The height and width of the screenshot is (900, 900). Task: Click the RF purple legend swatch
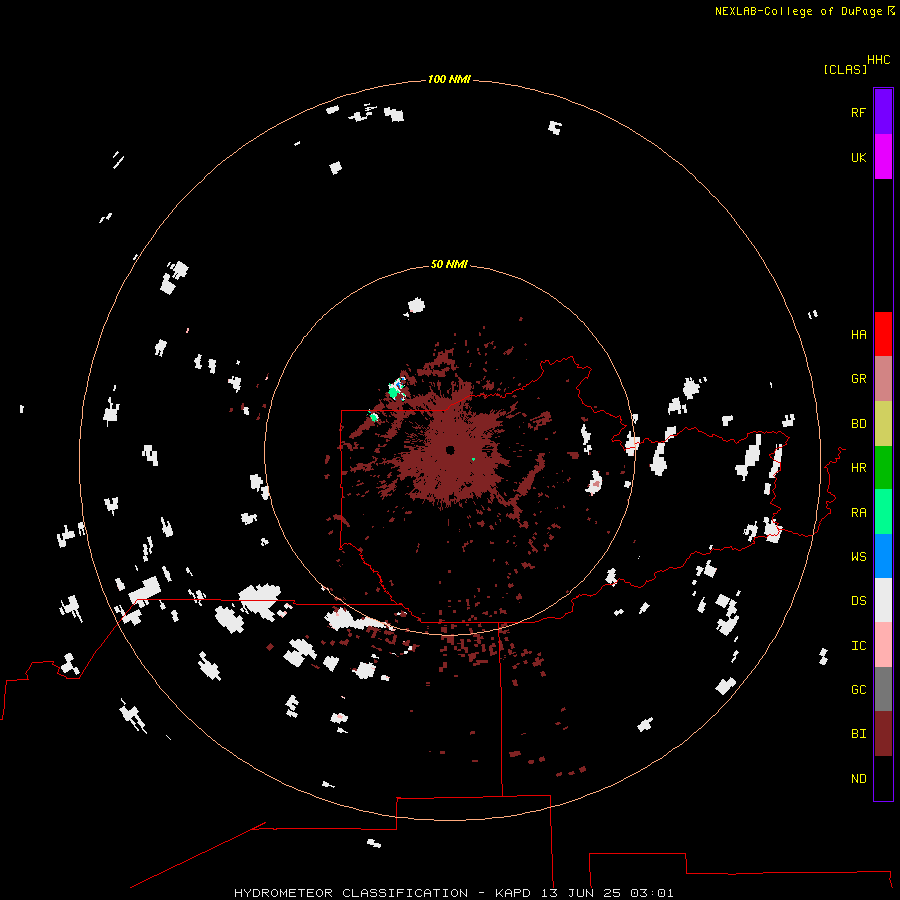click(x=883, y=112)
